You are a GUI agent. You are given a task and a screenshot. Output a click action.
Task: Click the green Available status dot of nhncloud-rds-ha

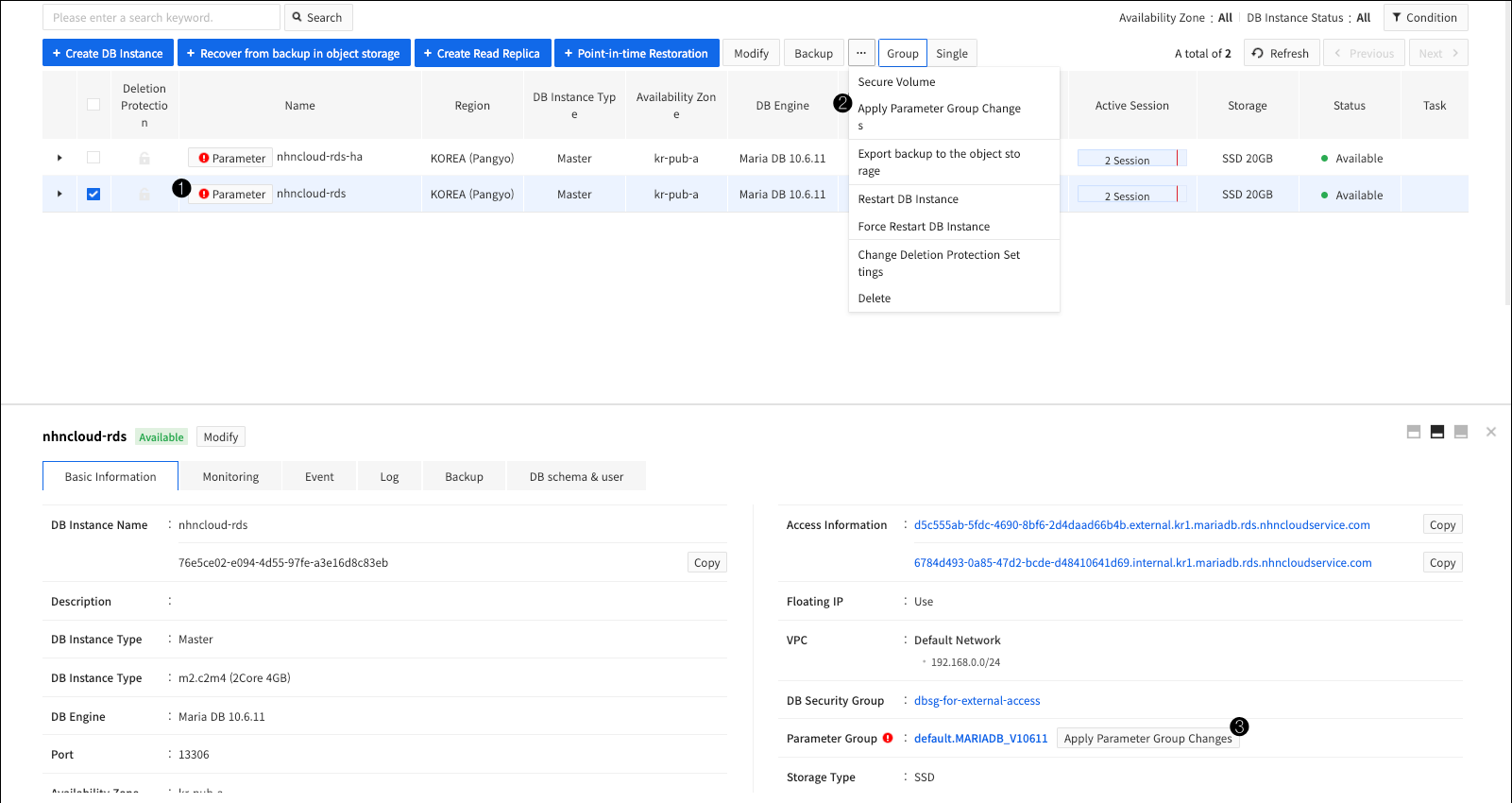[x=1325, y=158]
